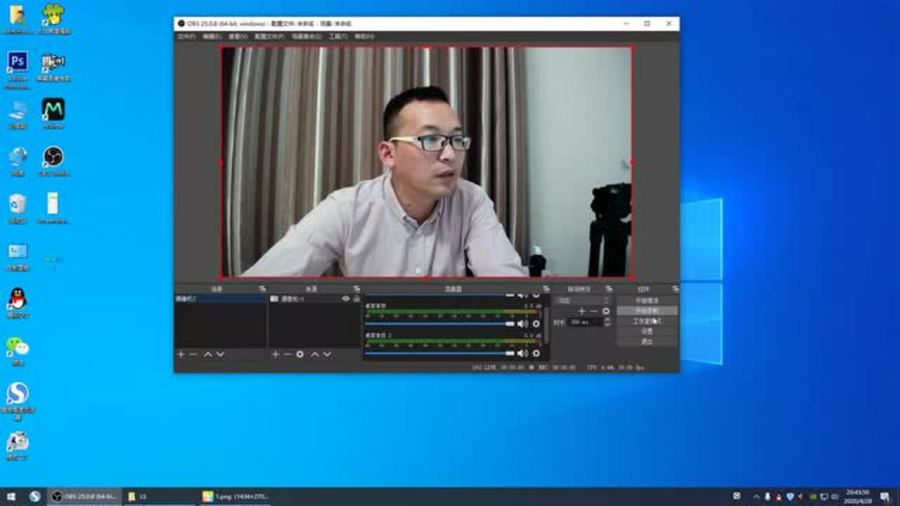Open settings gear for second mixer channel

point(536,353)
